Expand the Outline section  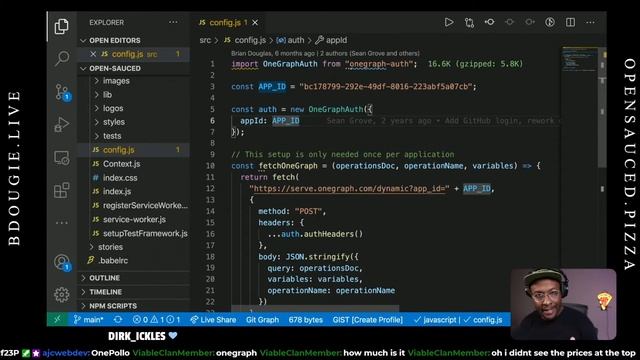pos(104,278)
